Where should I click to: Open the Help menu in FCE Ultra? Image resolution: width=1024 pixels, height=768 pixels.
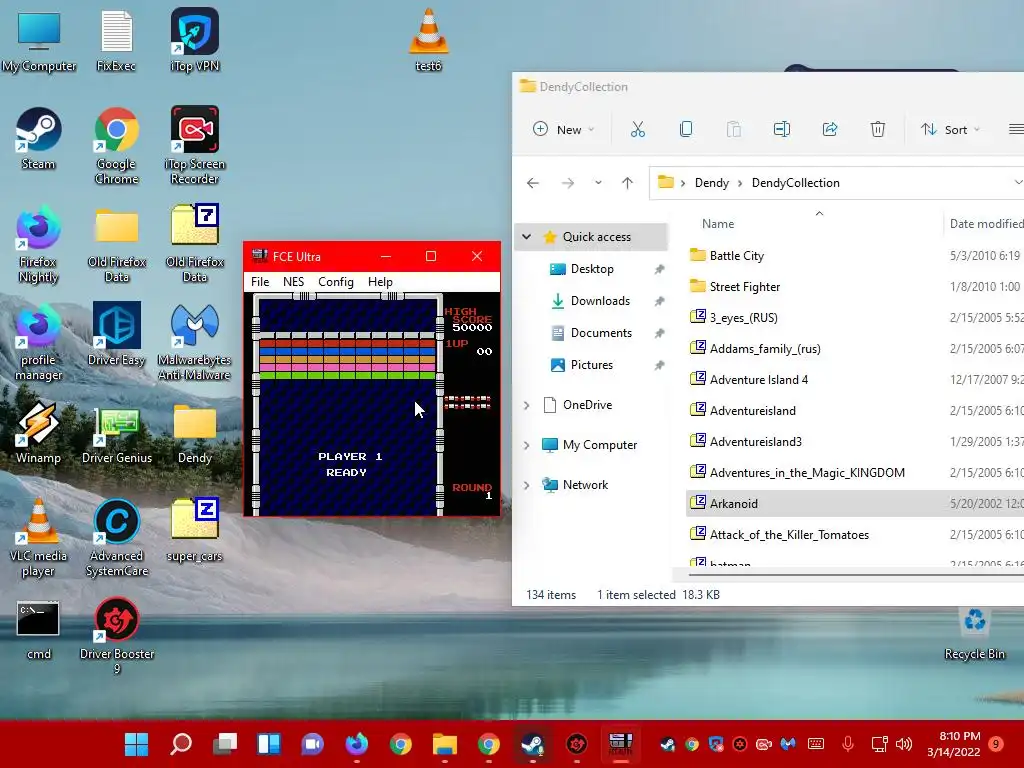[380, 281]
